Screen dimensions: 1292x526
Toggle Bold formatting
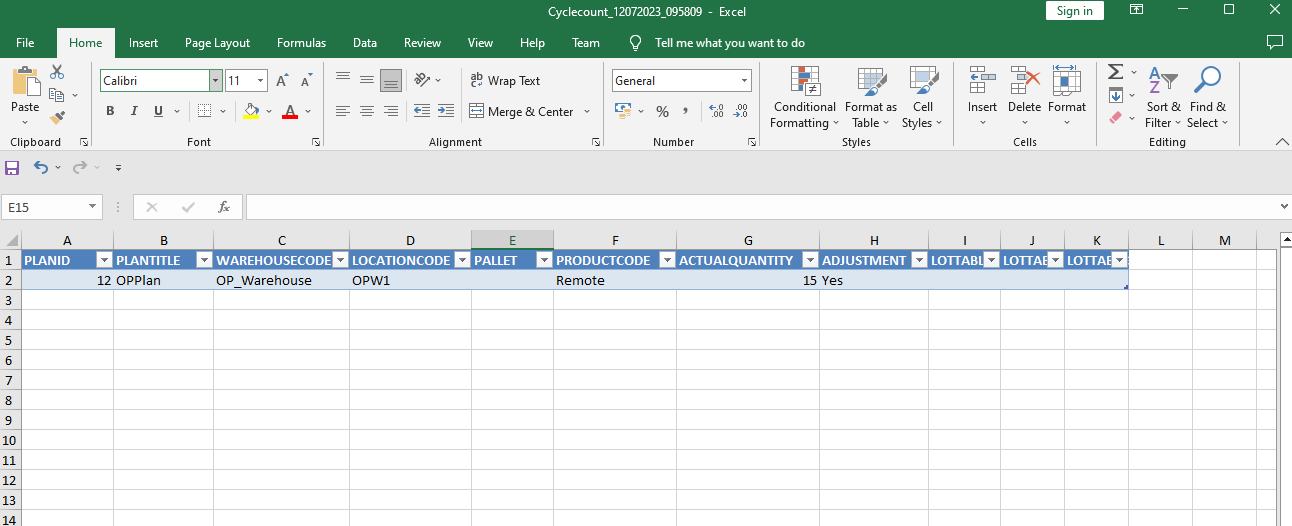point(110,111)
